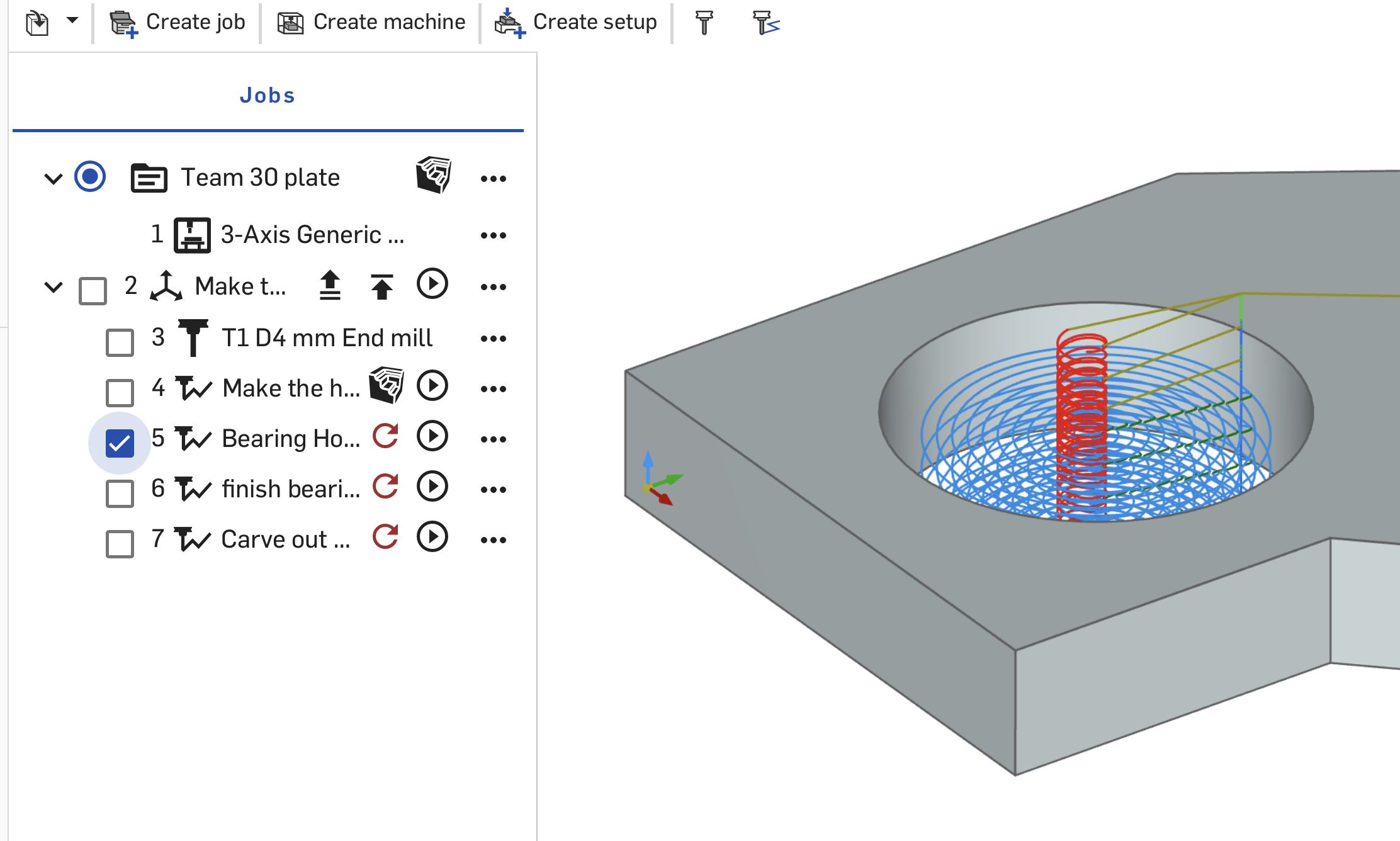
Task: Click simulation cube icon on Team 30 plate
Action: [x=434, y=175]
